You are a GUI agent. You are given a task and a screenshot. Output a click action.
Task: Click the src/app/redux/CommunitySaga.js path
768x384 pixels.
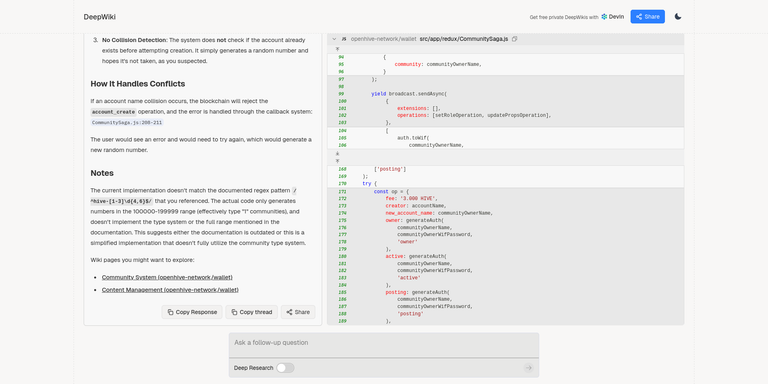[463, 39]
